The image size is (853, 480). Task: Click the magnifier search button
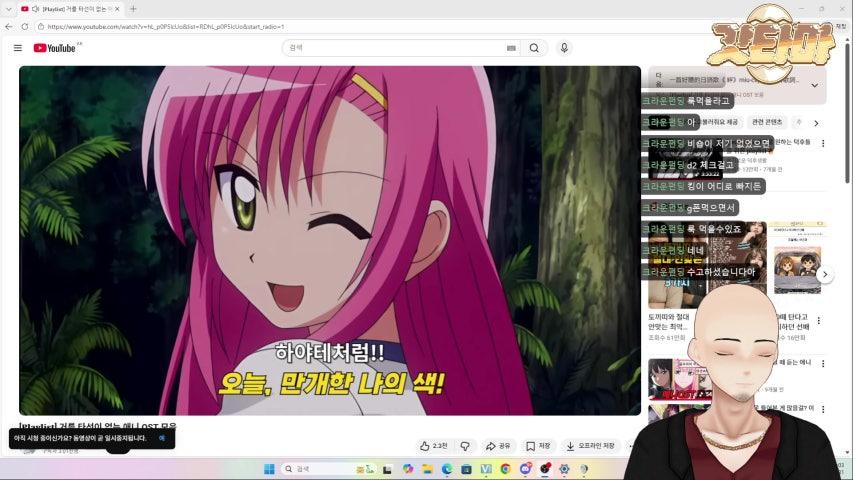pyautogui.click(x=534, y=48)
